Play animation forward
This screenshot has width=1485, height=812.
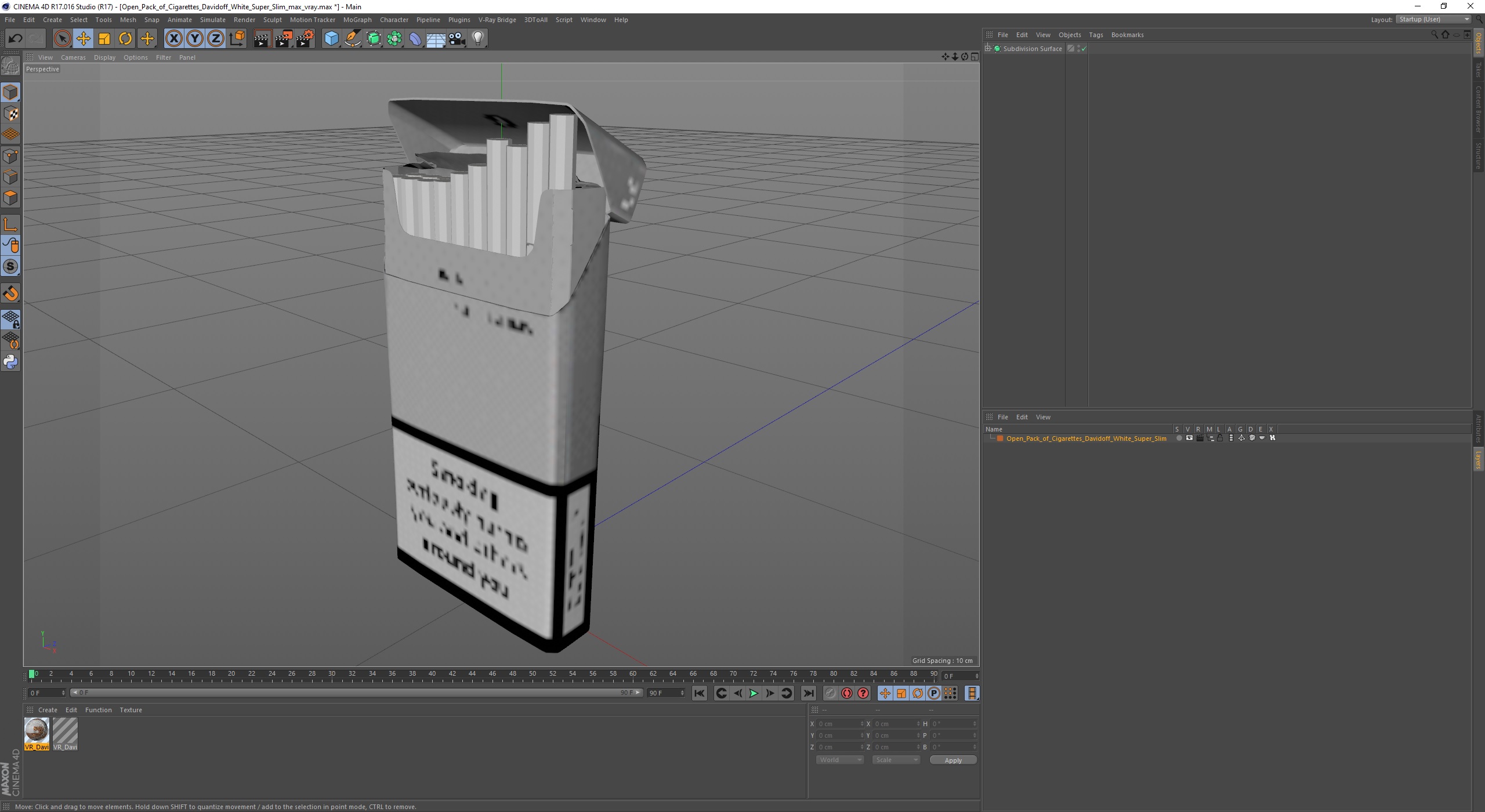(x=754, y=694)
